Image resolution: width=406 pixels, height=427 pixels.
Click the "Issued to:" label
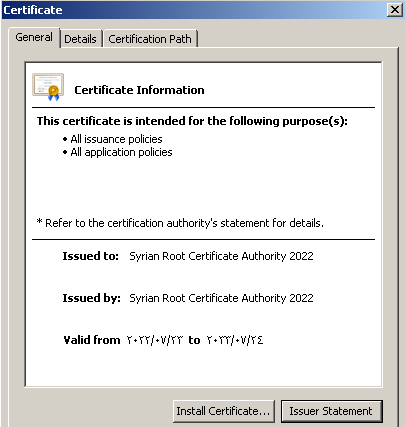pyautogui.click(x=91, y=256)
